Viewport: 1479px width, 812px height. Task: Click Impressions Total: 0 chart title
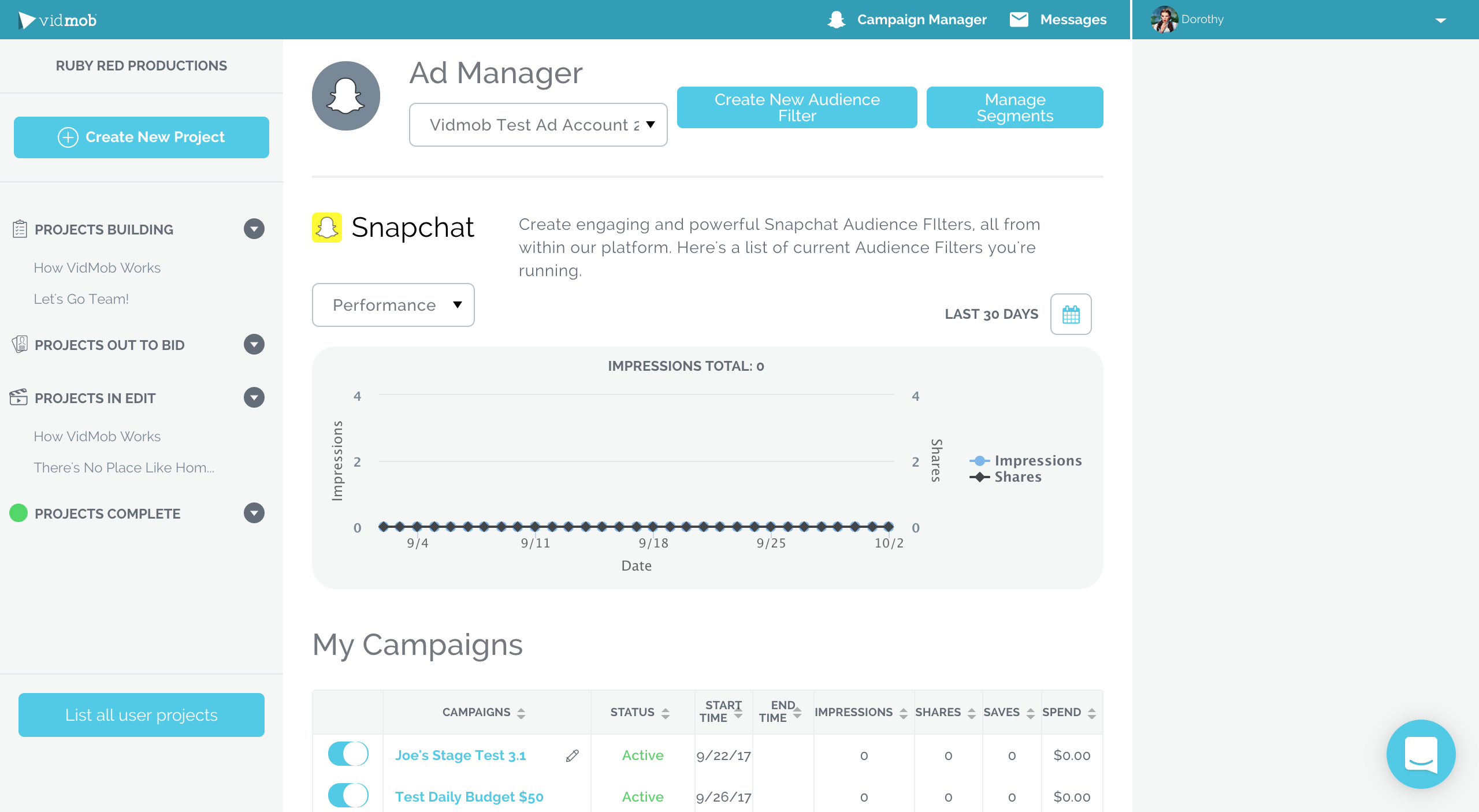coord(686,366)
